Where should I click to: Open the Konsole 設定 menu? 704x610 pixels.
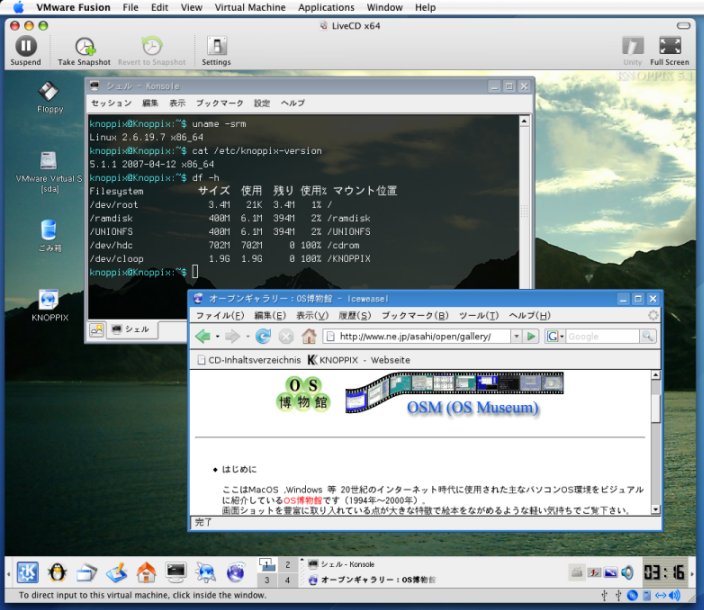262,103
